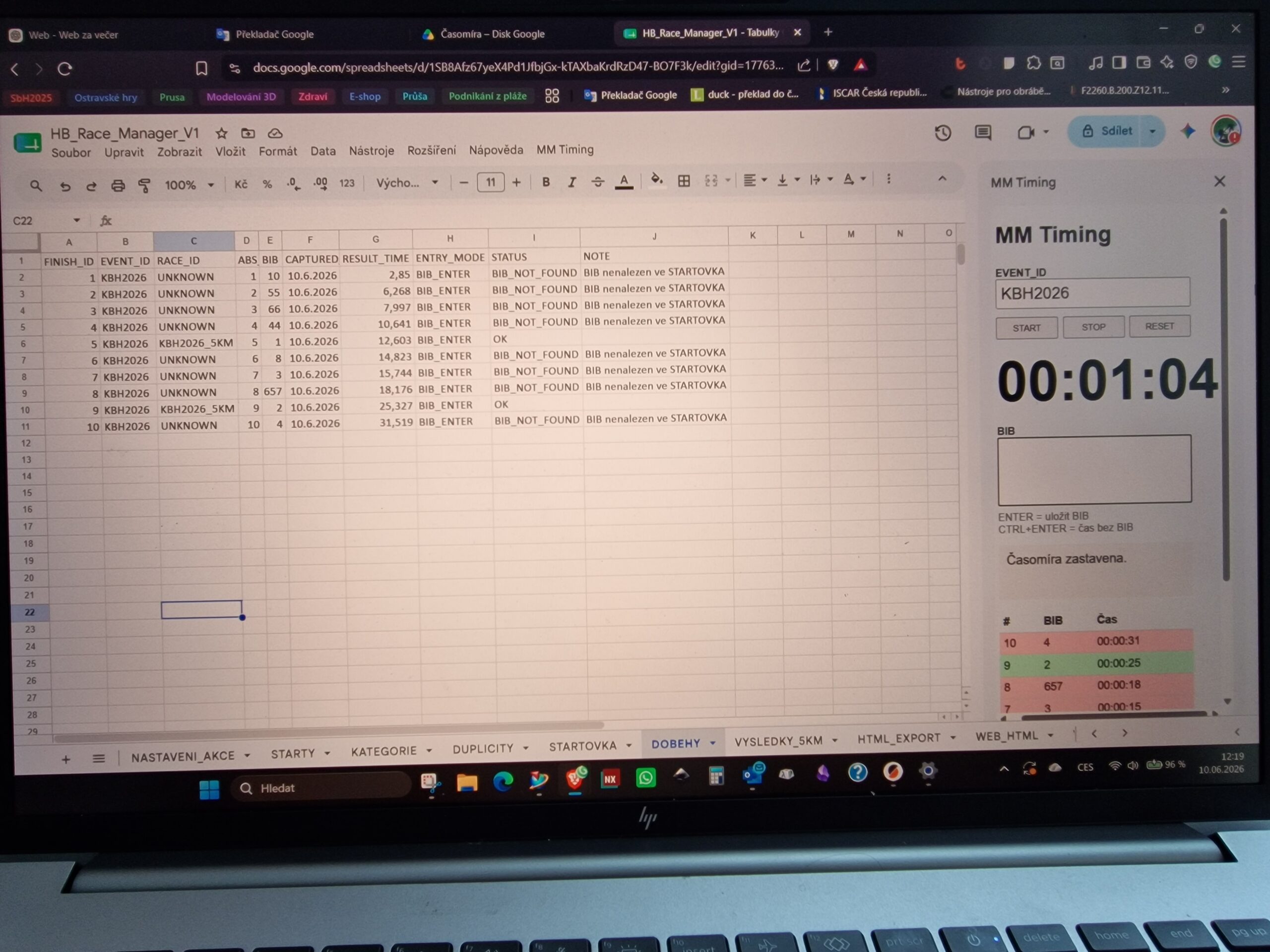Open the font family dropdown Výcho...

[x=406, y=183]
